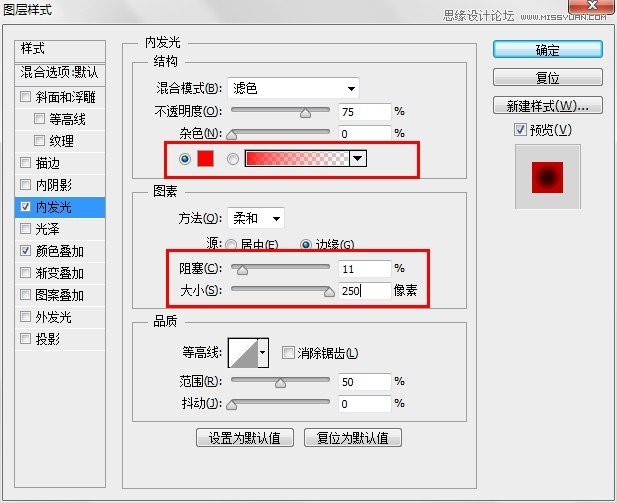The height and width of the screenshot is (503, 617).
Task: Select the 内发光 style row
Action: 60,207
